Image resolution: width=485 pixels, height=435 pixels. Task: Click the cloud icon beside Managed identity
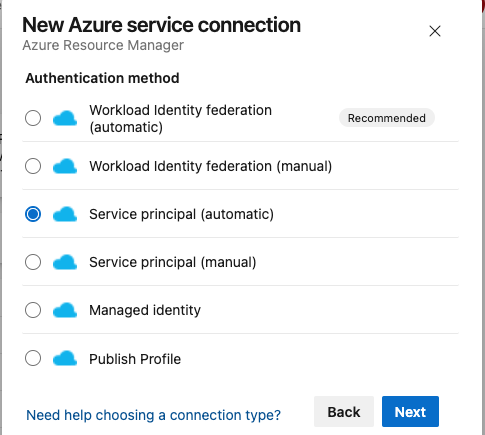[x=65, y=310]
